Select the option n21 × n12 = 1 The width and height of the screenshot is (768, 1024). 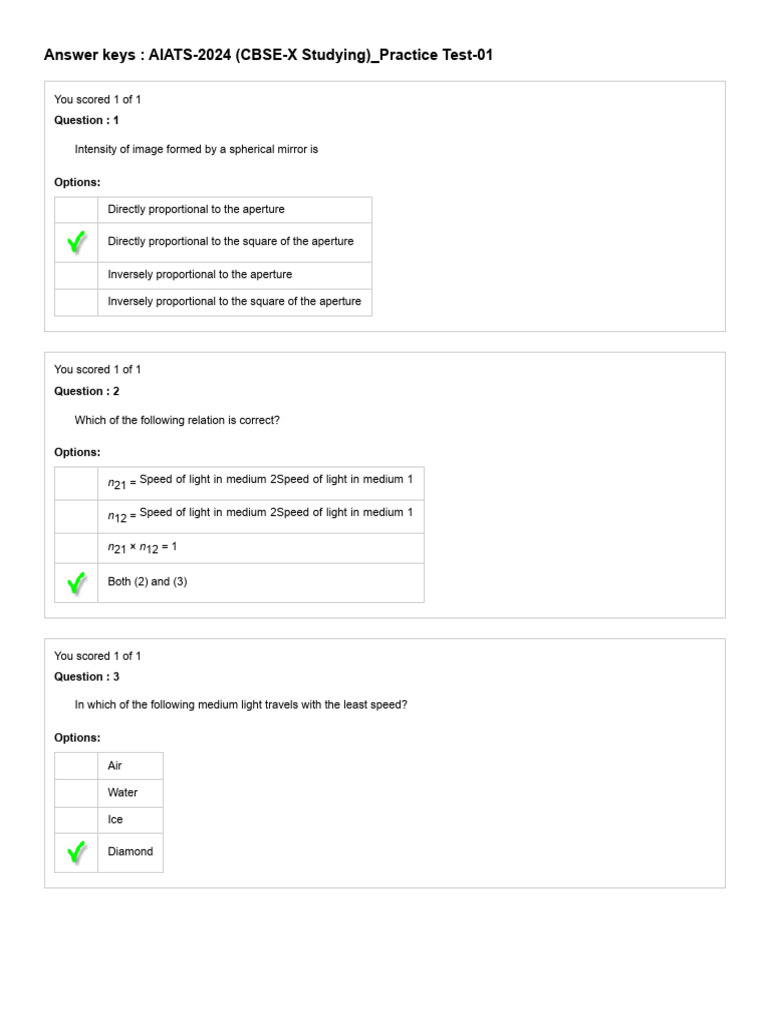point(142,548)
